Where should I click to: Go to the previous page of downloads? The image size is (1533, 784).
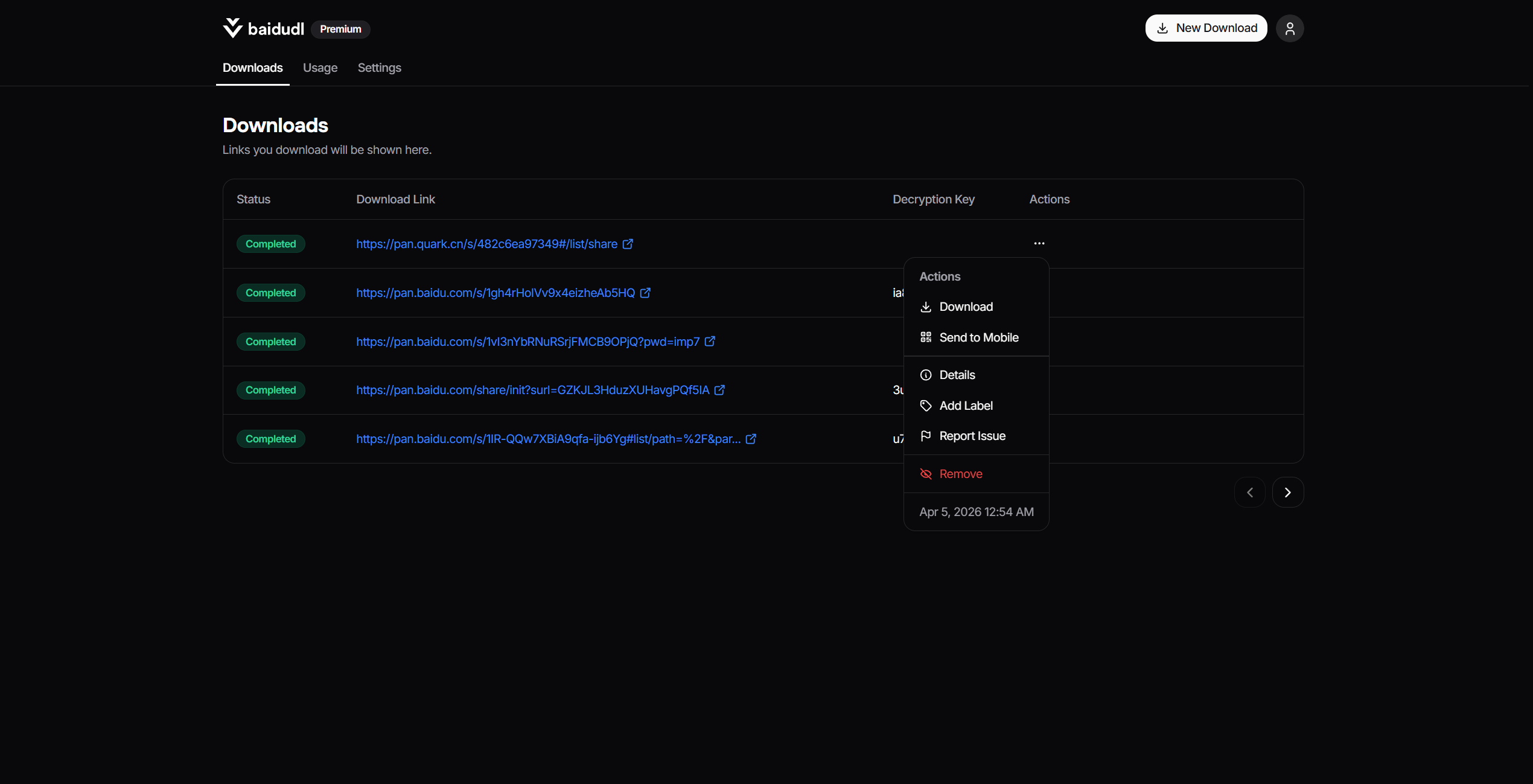pos(1249,492)
